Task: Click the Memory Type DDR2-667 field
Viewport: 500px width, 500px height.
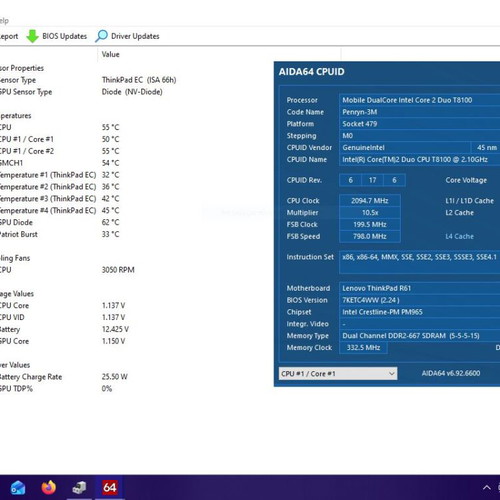Action: [419, 336]
